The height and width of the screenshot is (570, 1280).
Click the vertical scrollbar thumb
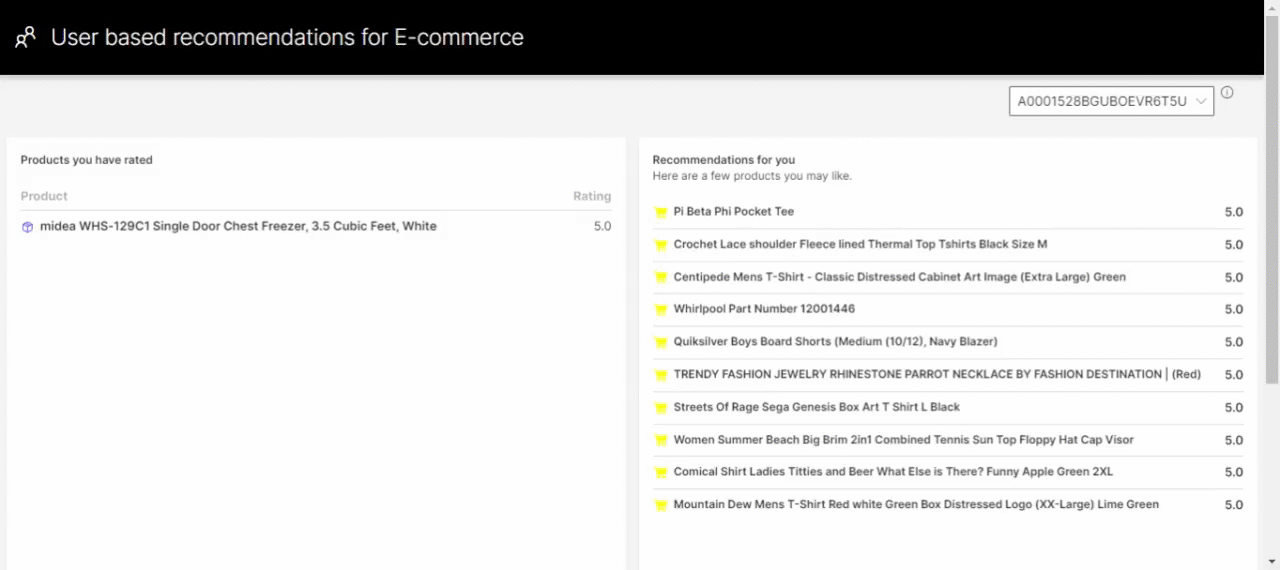click(x=1272, y=230)
